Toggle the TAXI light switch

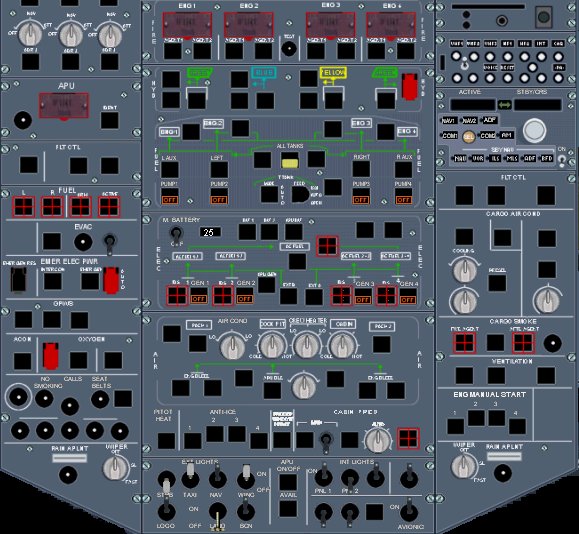190,476
